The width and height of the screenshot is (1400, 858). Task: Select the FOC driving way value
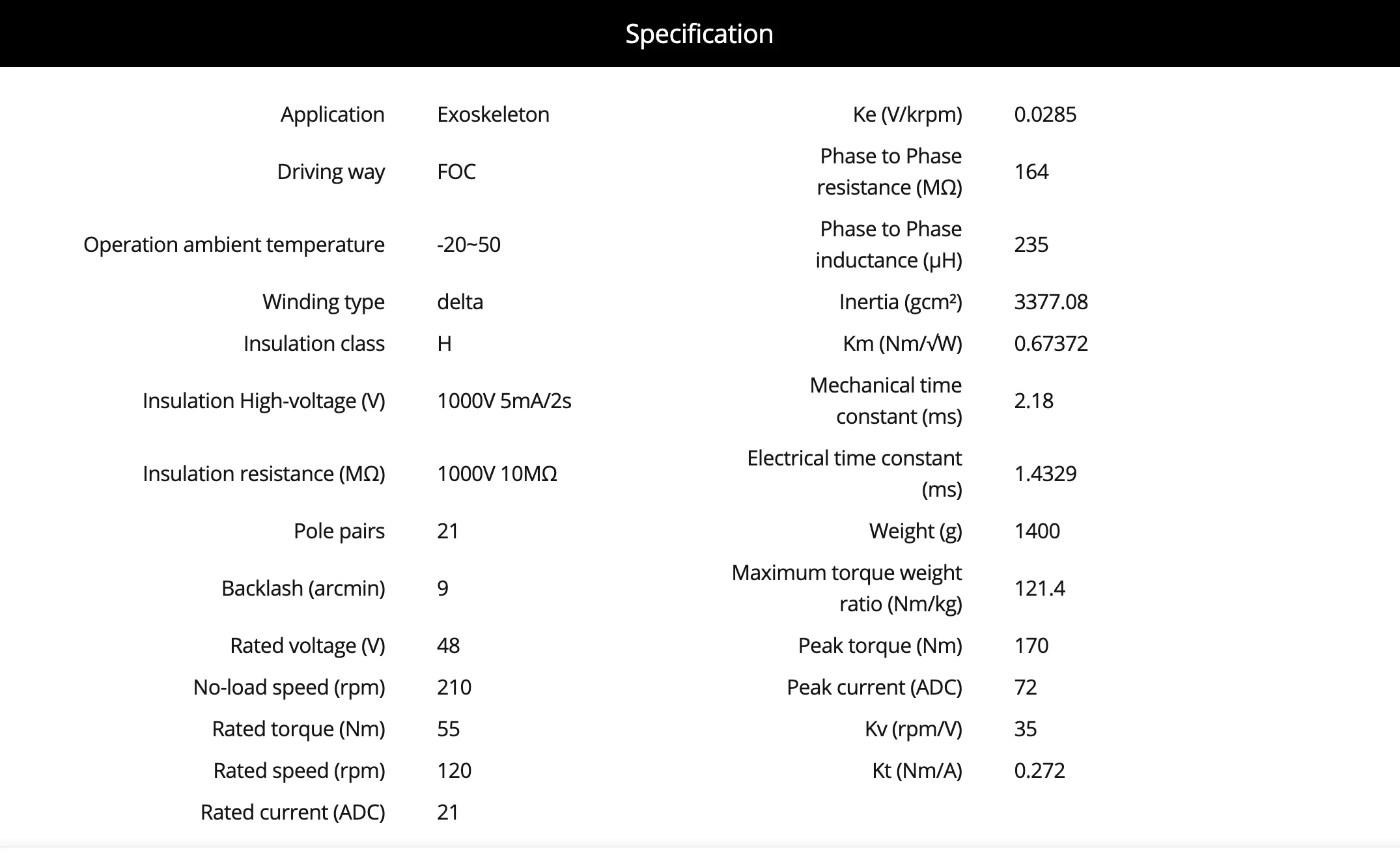click(456, 172)
